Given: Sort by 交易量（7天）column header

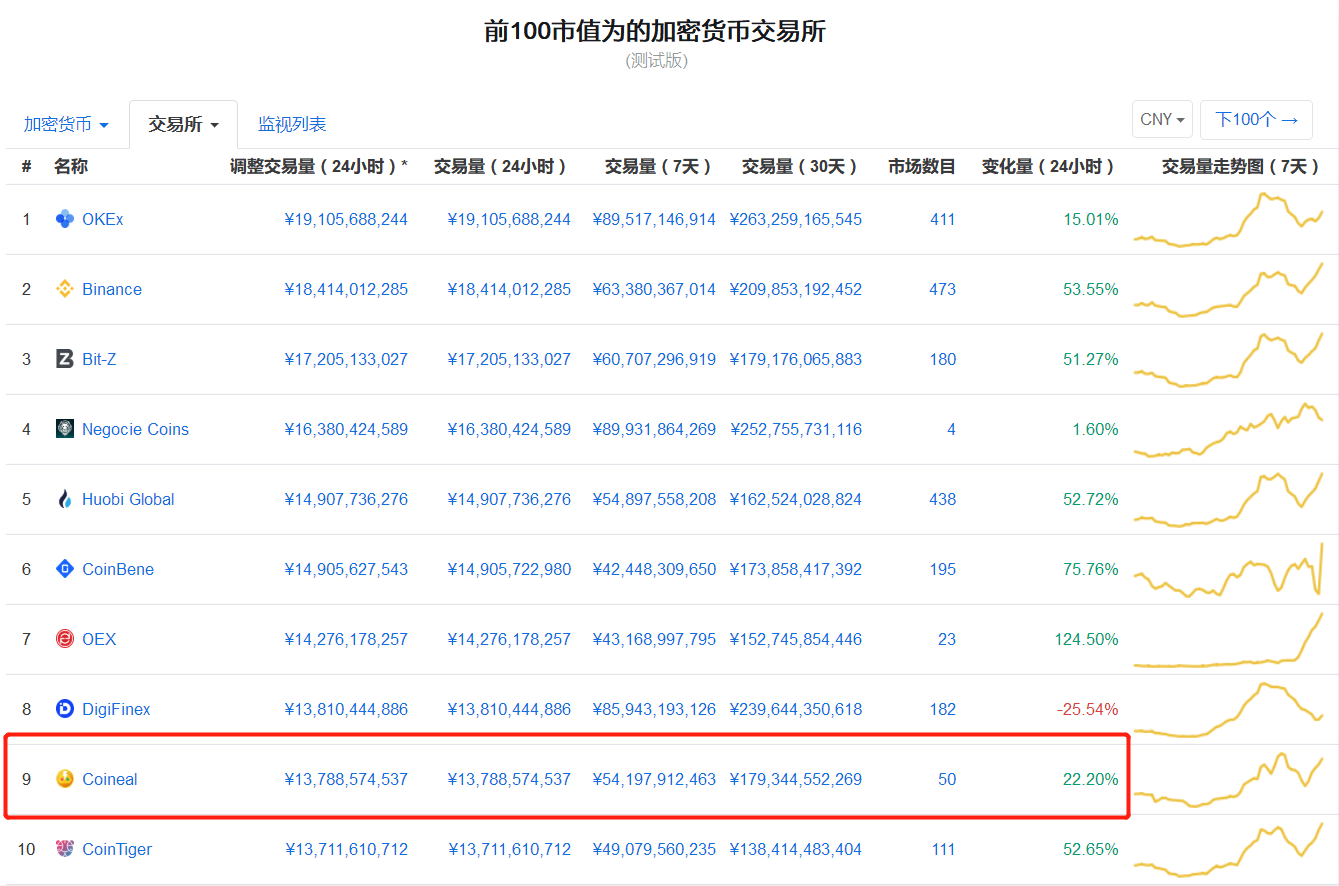Looking at the screenshot, I should coord(660,167).
